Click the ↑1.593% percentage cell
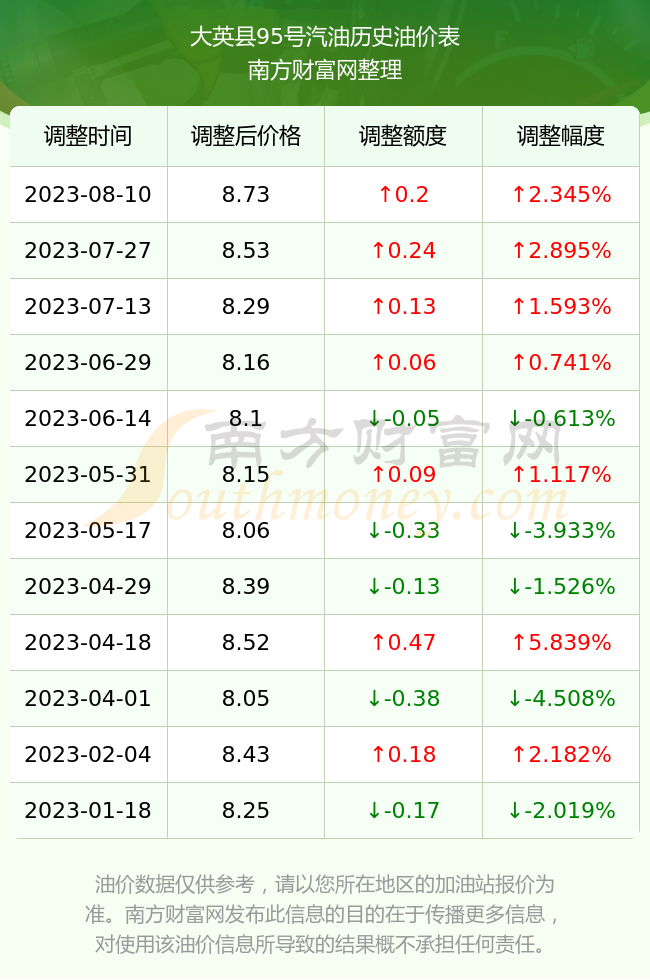650x980 pixels. coord(561,306)
